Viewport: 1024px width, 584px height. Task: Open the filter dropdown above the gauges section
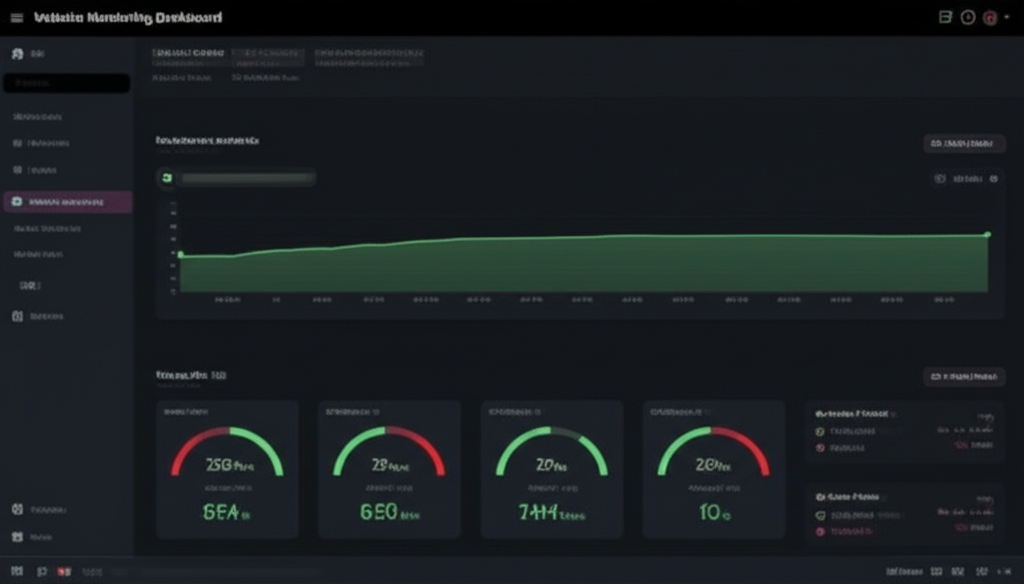tap(965, 376)
